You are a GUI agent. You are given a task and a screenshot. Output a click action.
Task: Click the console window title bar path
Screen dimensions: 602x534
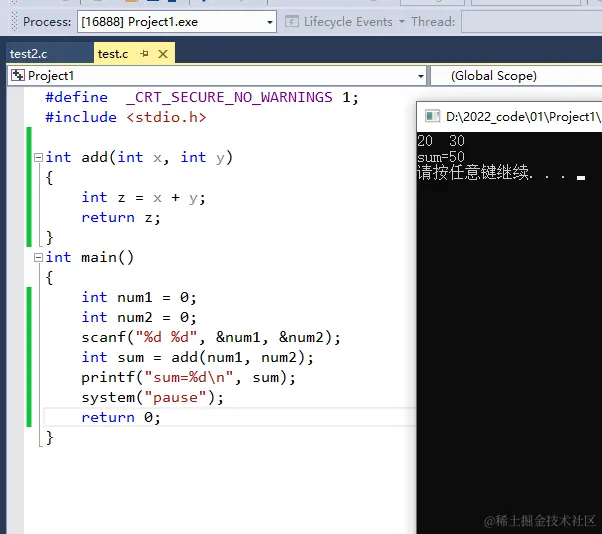tap(524, 116)
